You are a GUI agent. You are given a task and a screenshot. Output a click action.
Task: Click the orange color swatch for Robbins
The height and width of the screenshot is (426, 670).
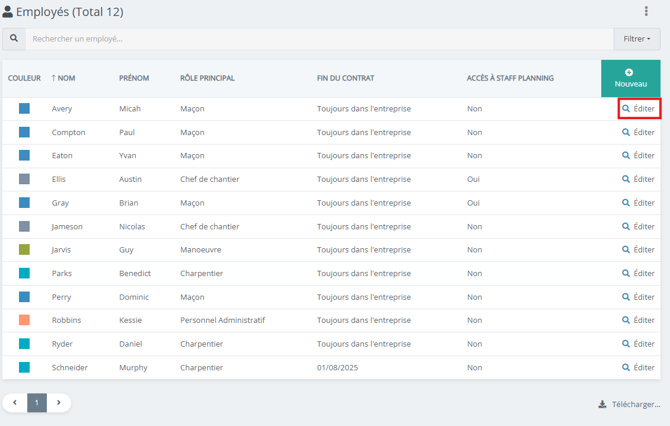coord(24,320)
